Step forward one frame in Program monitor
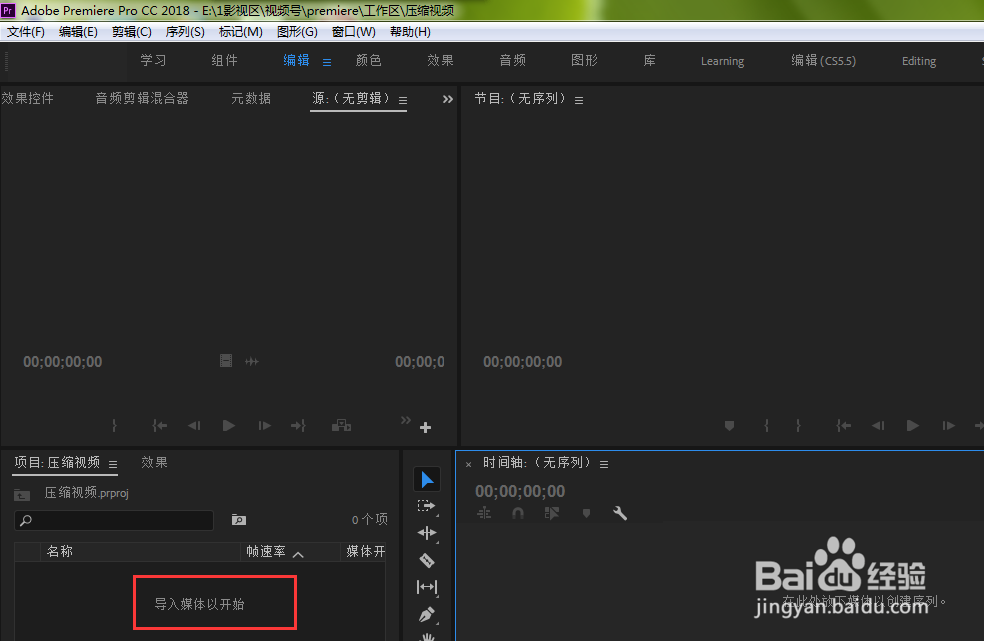 click(x=949, y=426)
